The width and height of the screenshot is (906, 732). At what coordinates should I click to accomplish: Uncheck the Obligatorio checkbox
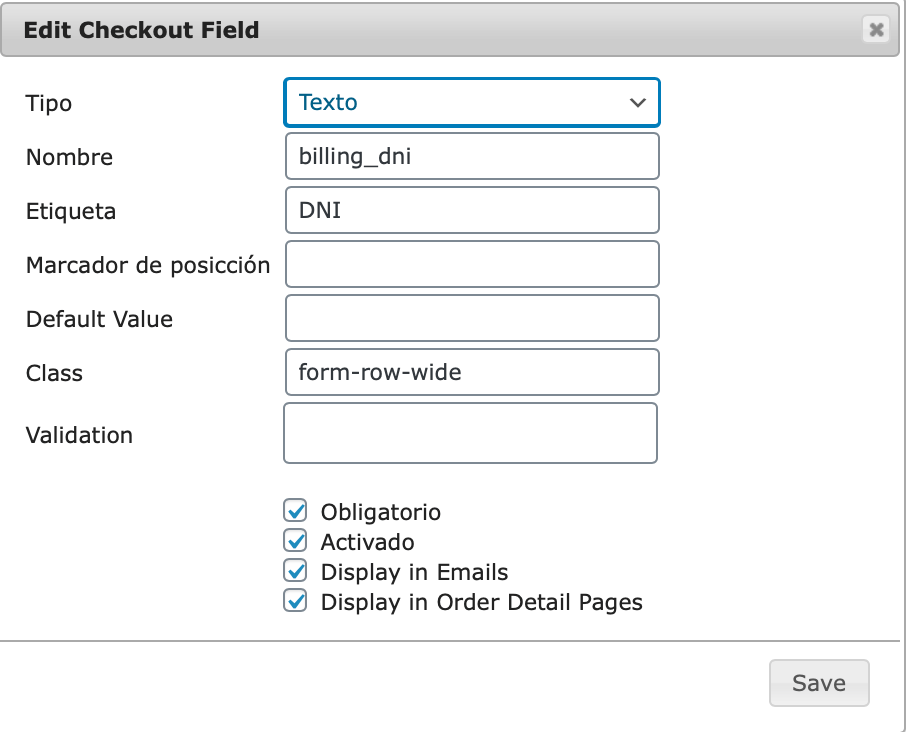pos(295,511)
